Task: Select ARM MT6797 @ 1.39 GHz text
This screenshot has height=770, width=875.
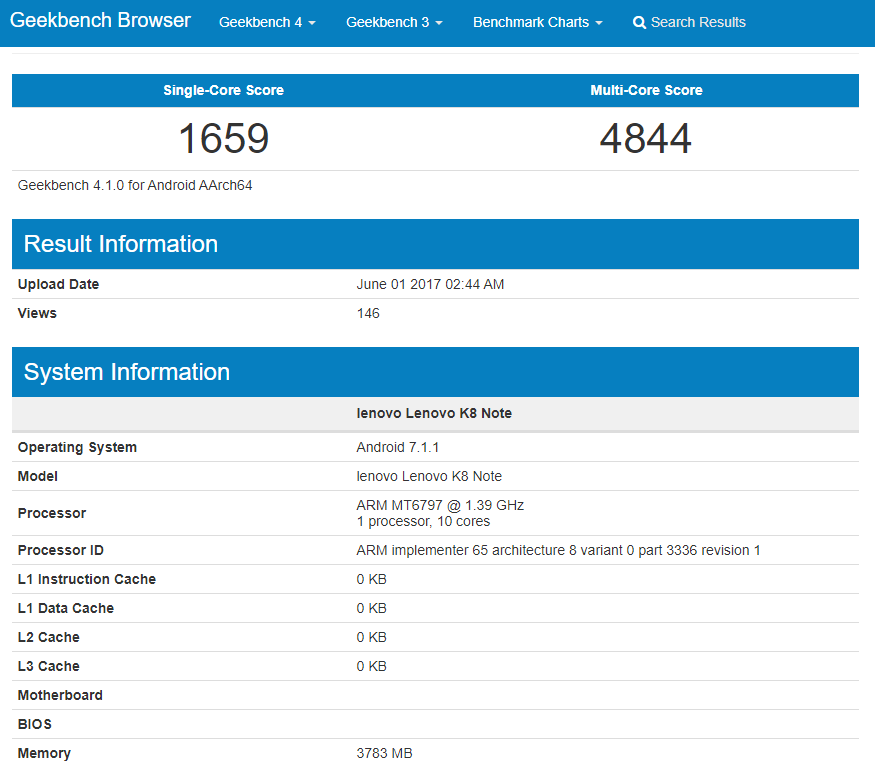Action: coord(440,505)
